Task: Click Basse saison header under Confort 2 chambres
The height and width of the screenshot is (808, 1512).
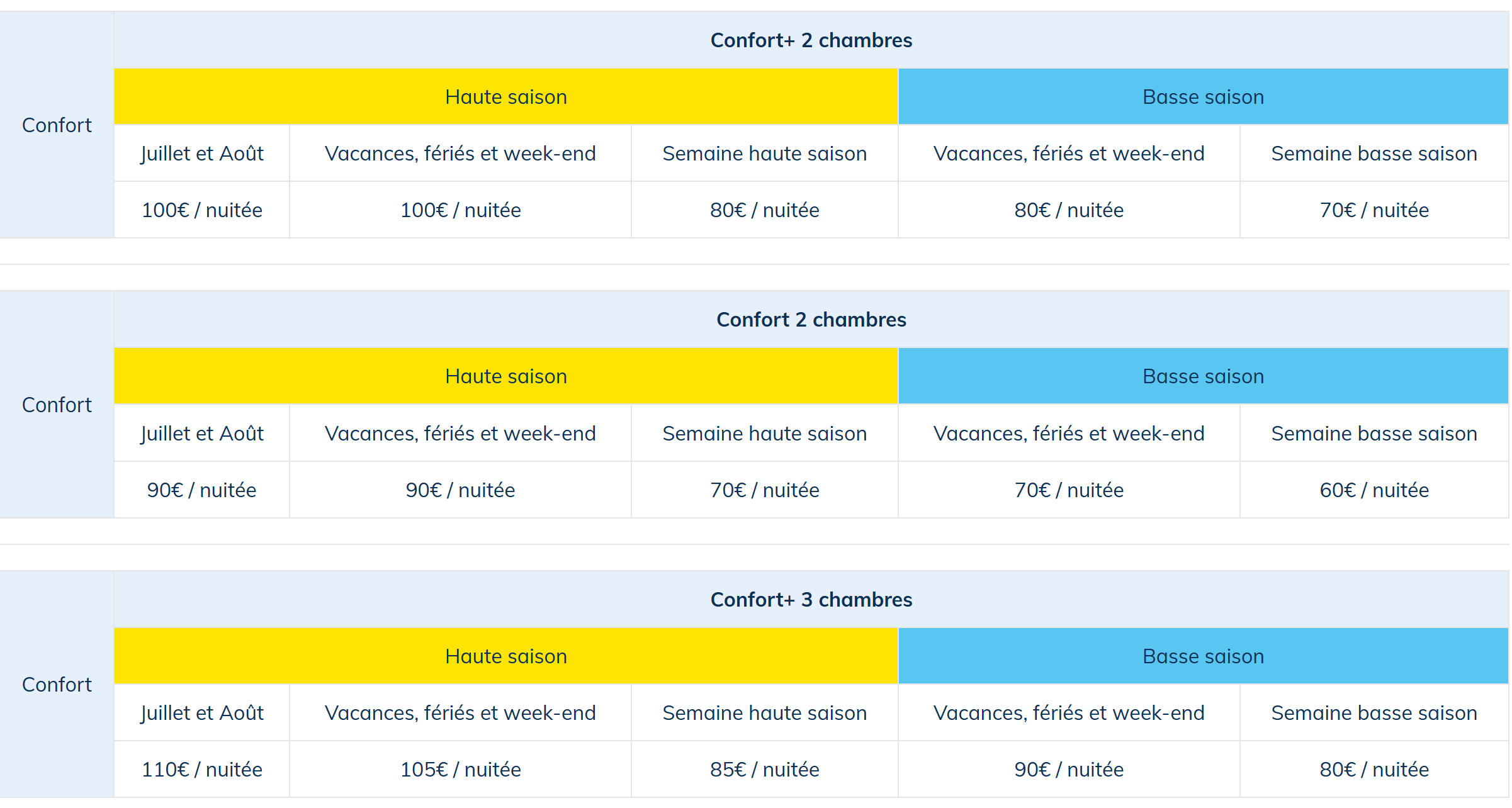Action: pyautogui.click(x=1202, y=376)
